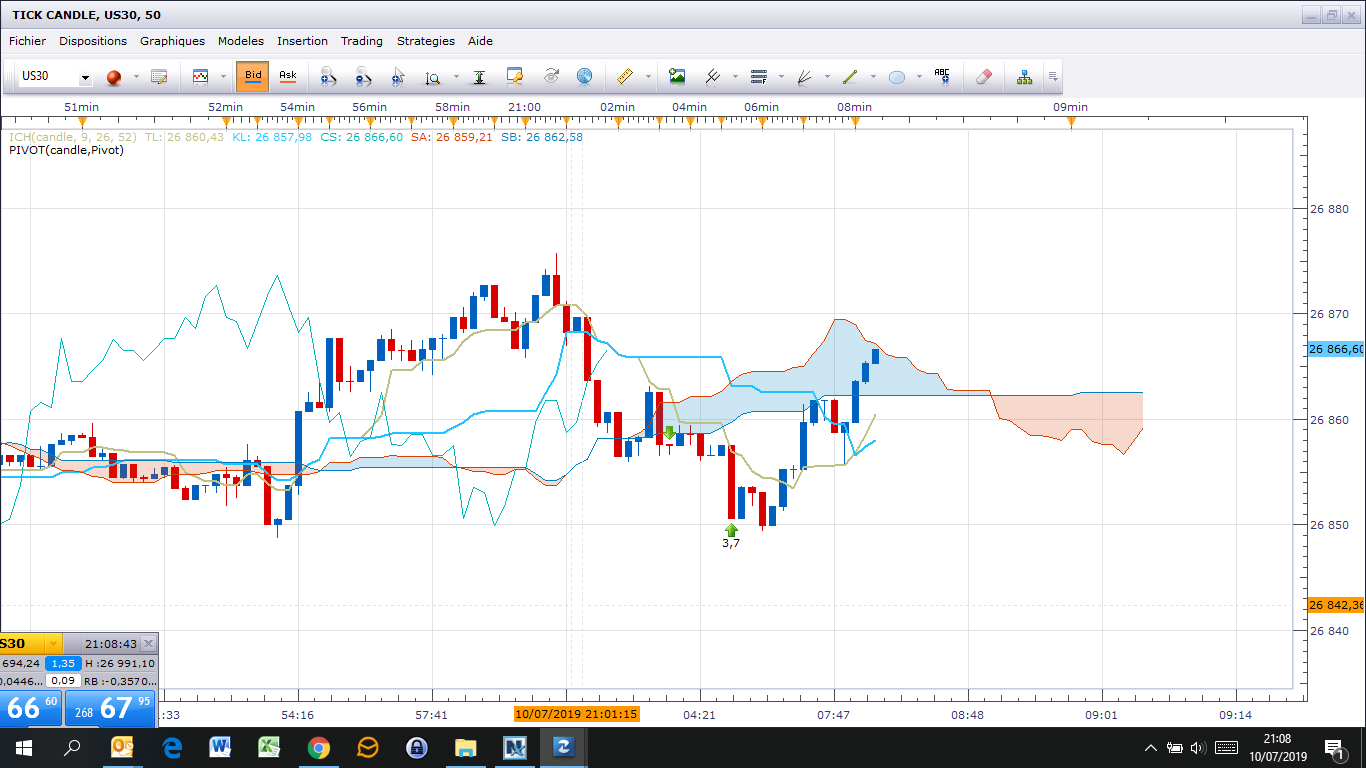Click the red ball record icon
The image size is (1366, 768).
click(x=113, y=77)
